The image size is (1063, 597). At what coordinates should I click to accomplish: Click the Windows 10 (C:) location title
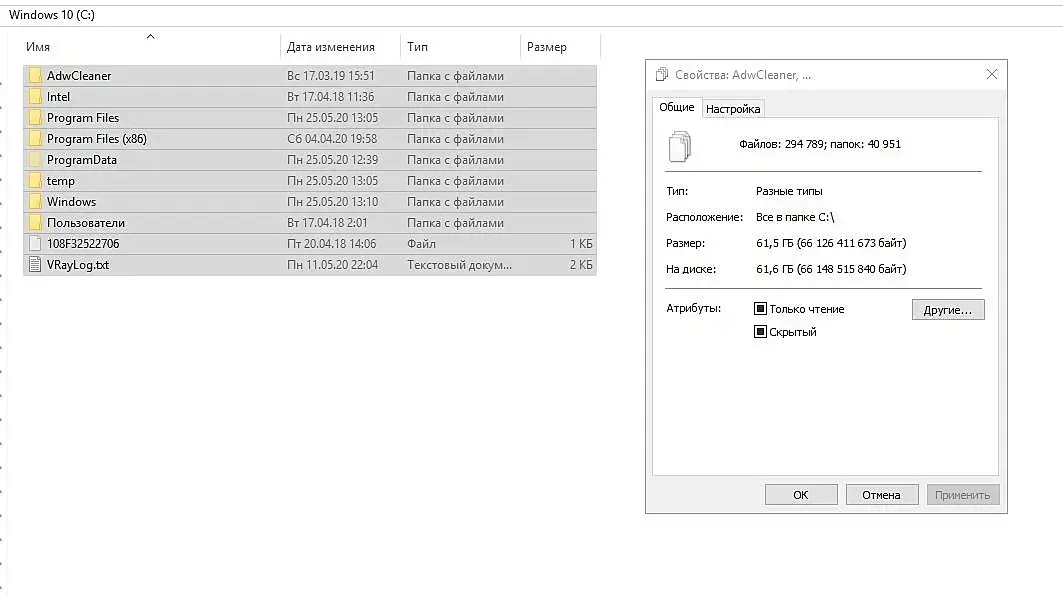pos(52,14)
